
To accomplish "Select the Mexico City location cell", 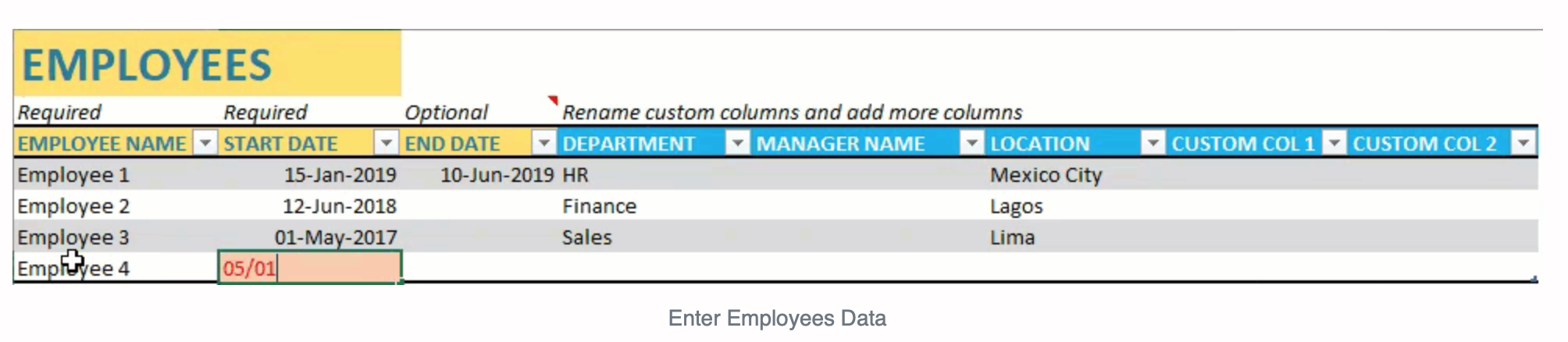I will 1076,174.
